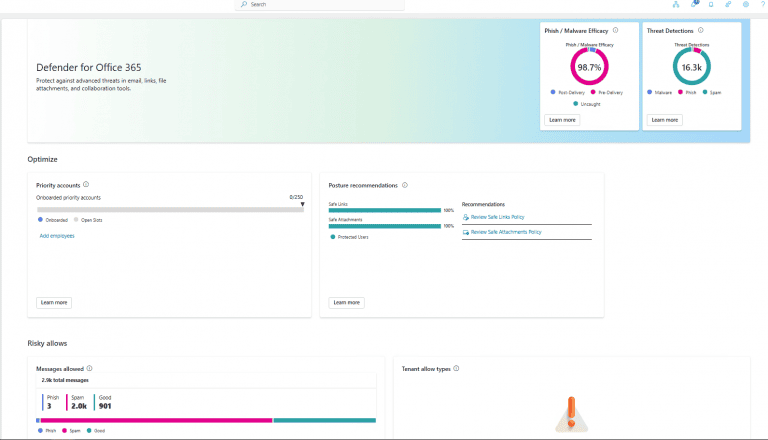The height and width of the screenshot is (440, 768).
Task: Click info icon beside Priority accounts
Action: (86, 184)
